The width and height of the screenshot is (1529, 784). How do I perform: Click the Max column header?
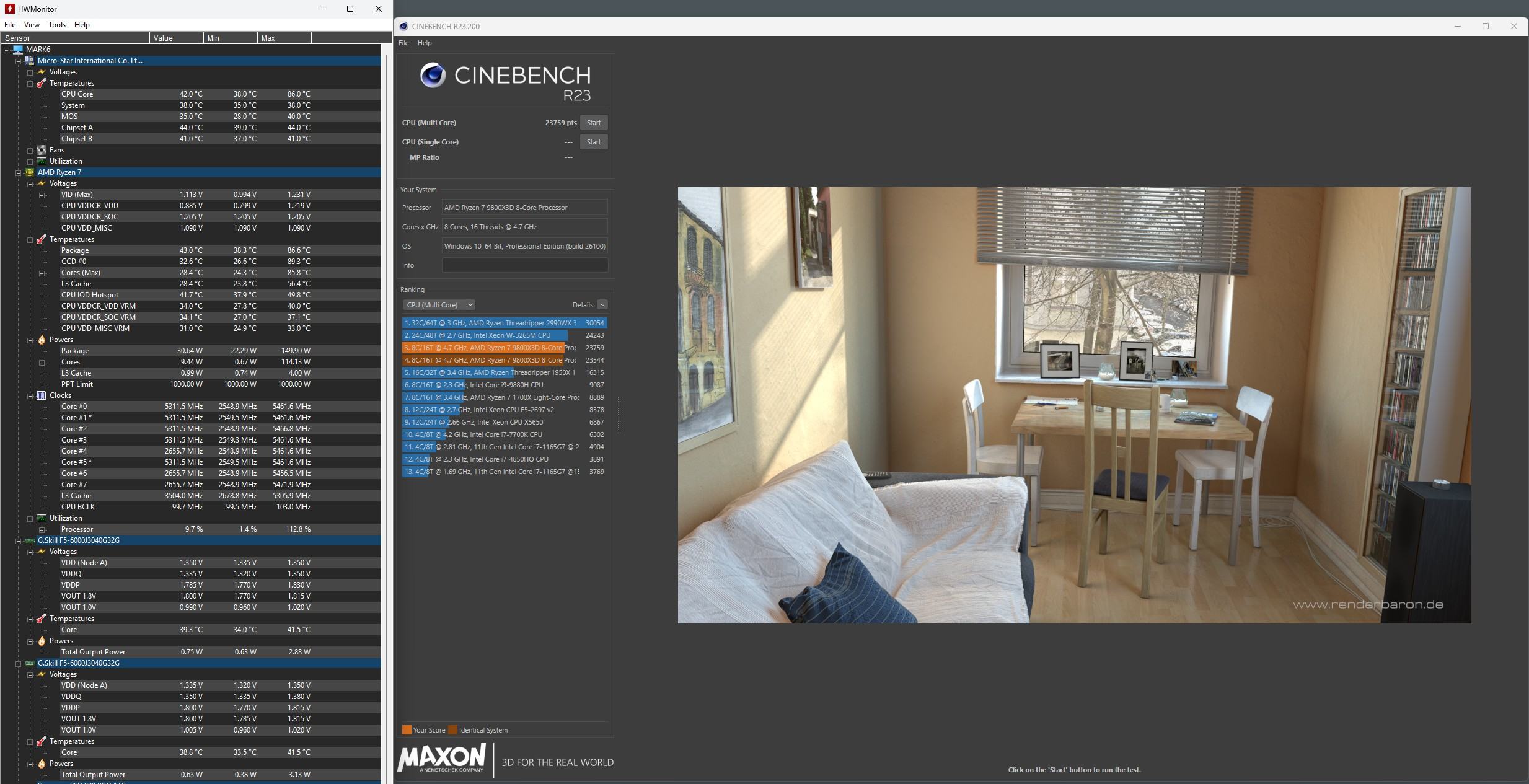click(x=284, y=38)
